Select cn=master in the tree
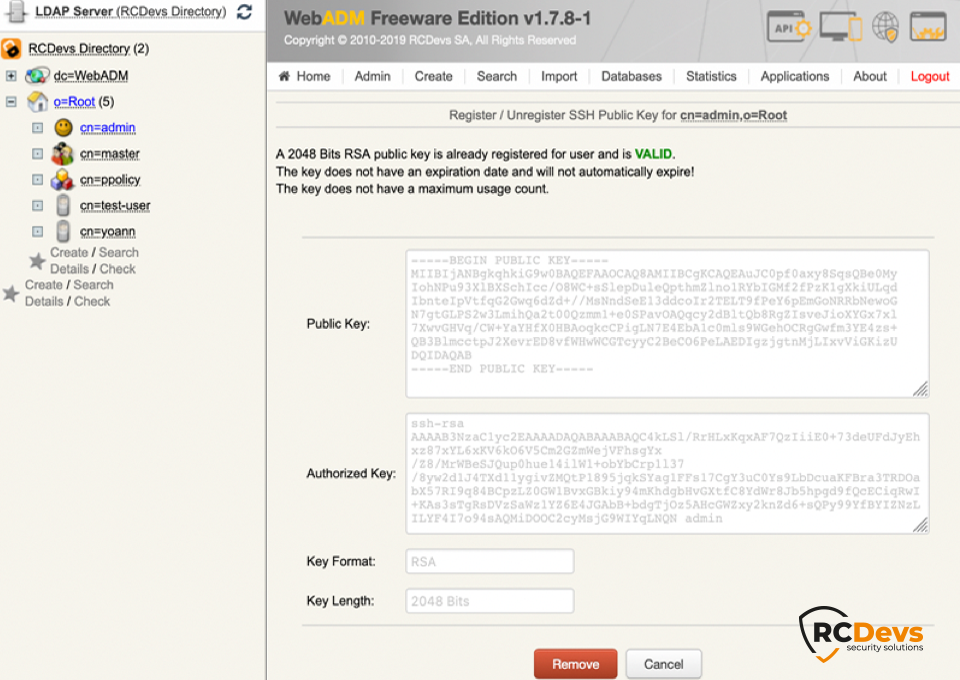This screenshot has width=960, height=680. click(x=110, y=154)
